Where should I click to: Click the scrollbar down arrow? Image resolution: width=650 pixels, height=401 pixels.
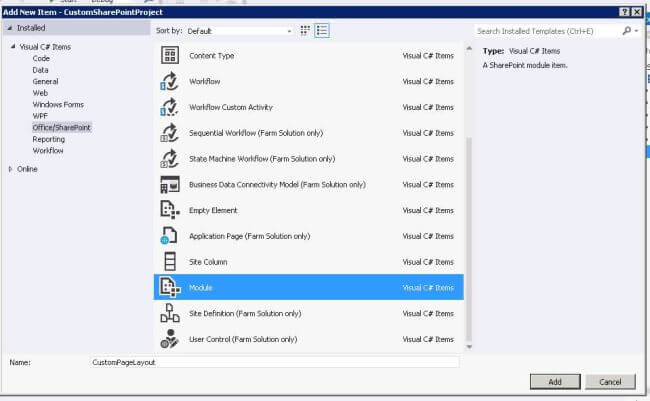coord(469,347)
